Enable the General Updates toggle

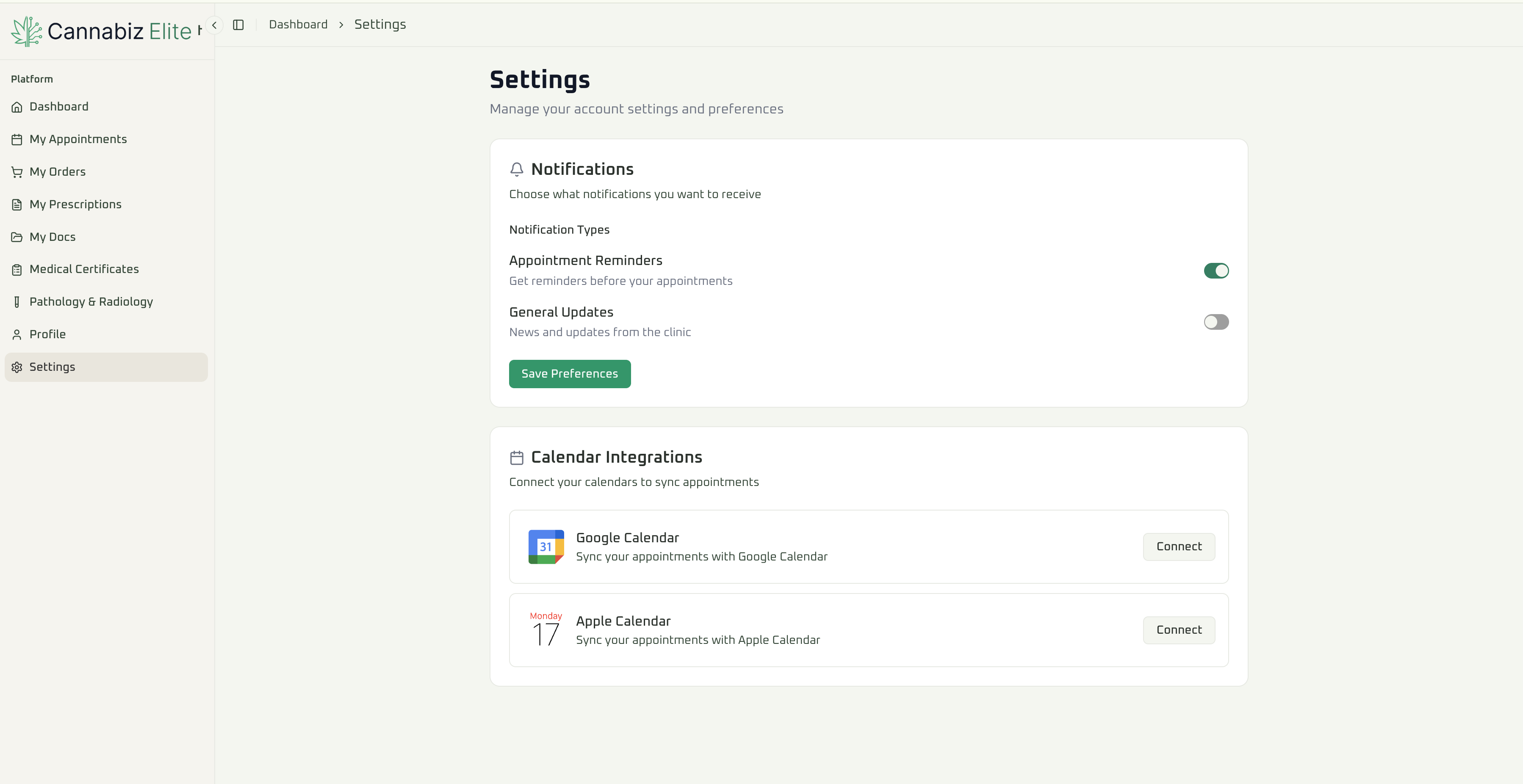click(x=1216, y=321)
